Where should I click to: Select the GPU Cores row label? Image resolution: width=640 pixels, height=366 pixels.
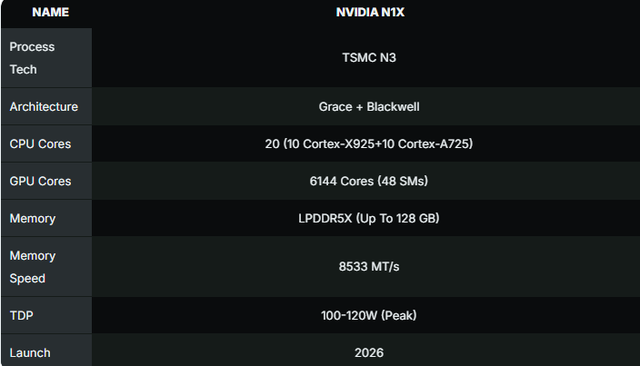pyautogui.click(x=40, y=181)
